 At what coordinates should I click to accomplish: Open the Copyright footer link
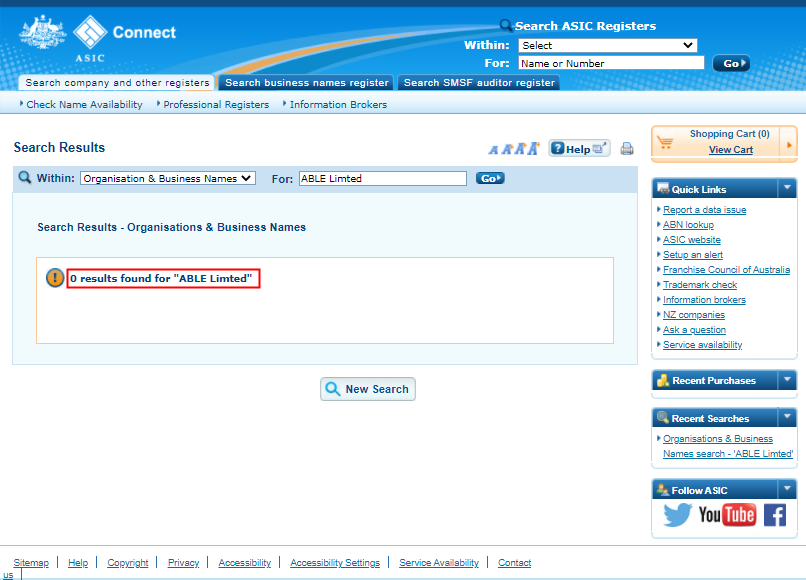(127, 563)
